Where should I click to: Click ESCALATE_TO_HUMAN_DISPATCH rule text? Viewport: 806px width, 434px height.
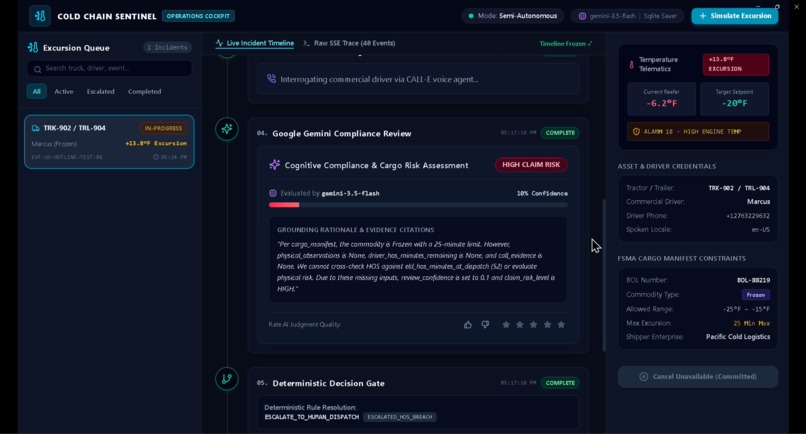pos(312,417)
